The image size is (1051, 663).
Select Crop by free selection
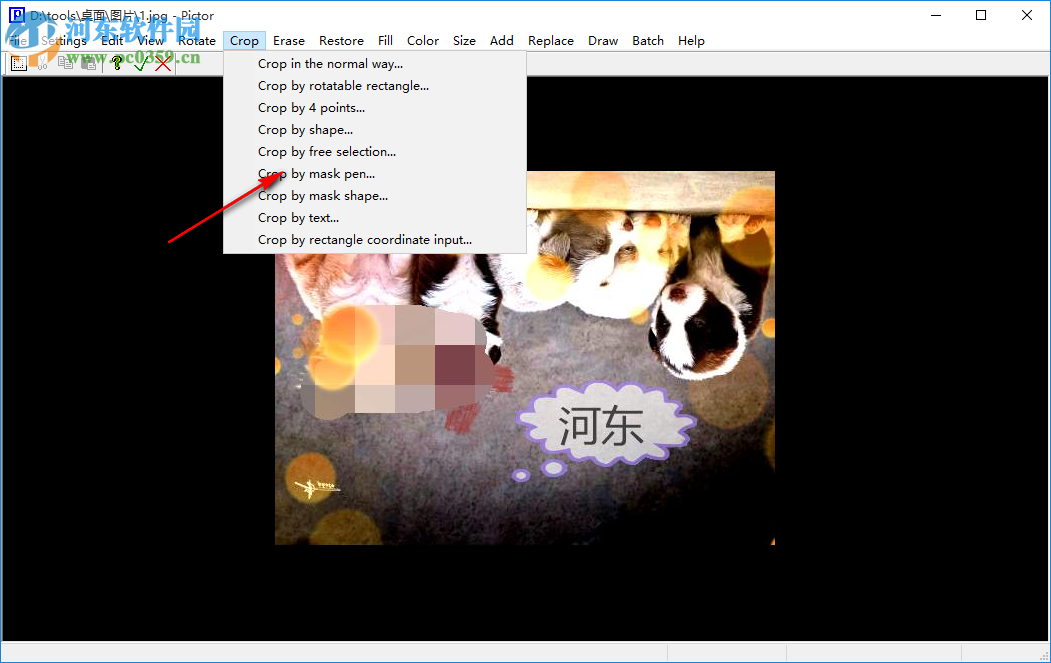tap(325, 151)
